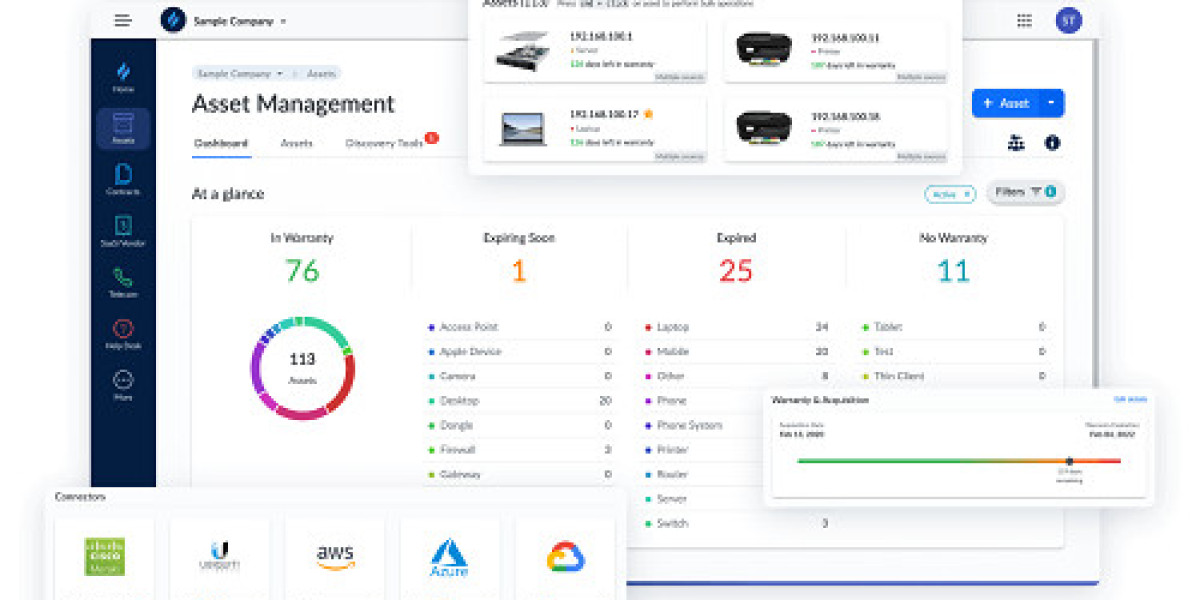This screenshot has height=600, width=1200.
Task: Click the Expiring Soon count 1
Action: click(x=519, y=271)
